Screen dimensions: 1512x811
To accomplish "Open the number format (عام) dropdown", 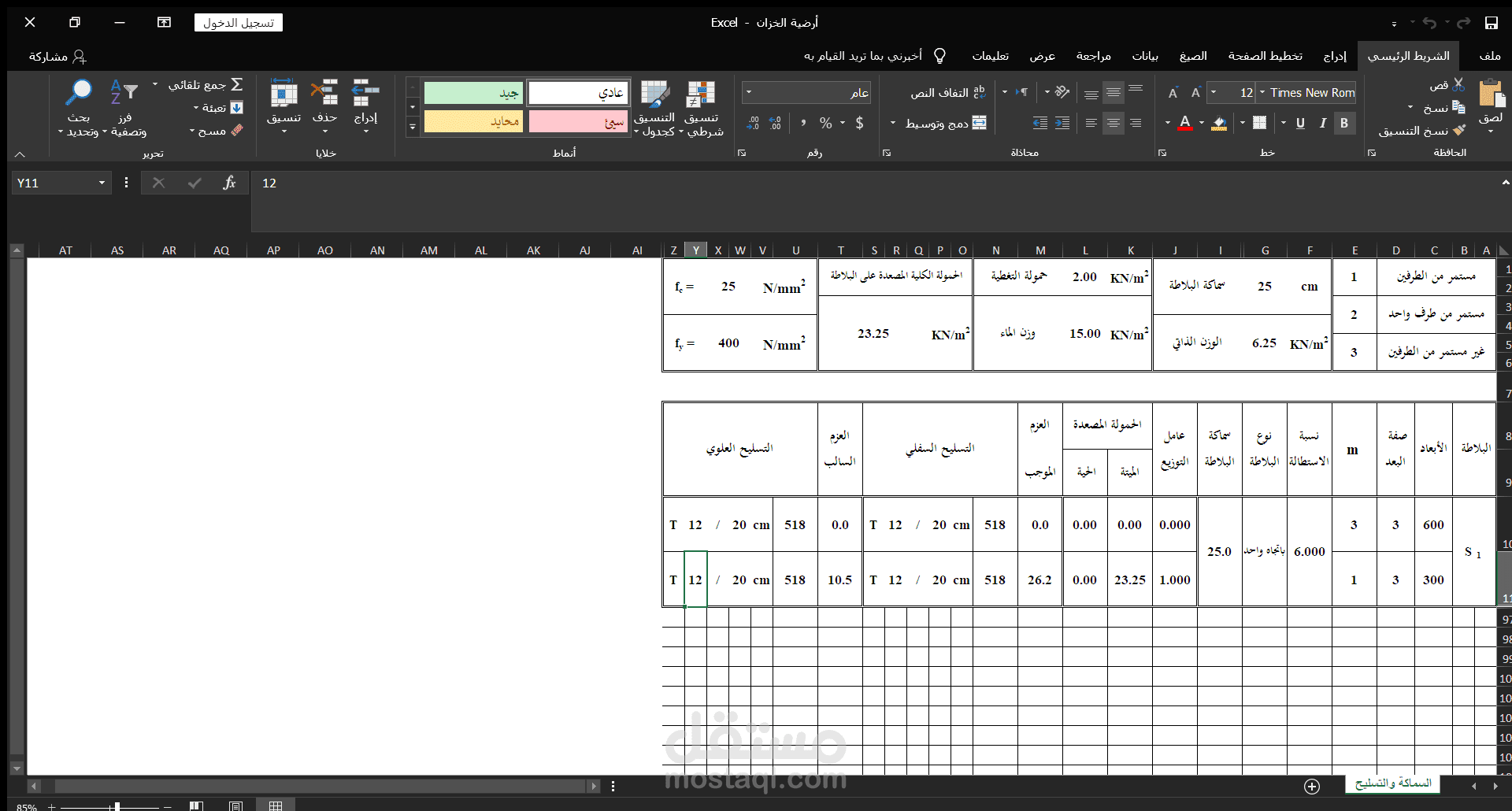I will click(748, 93).
